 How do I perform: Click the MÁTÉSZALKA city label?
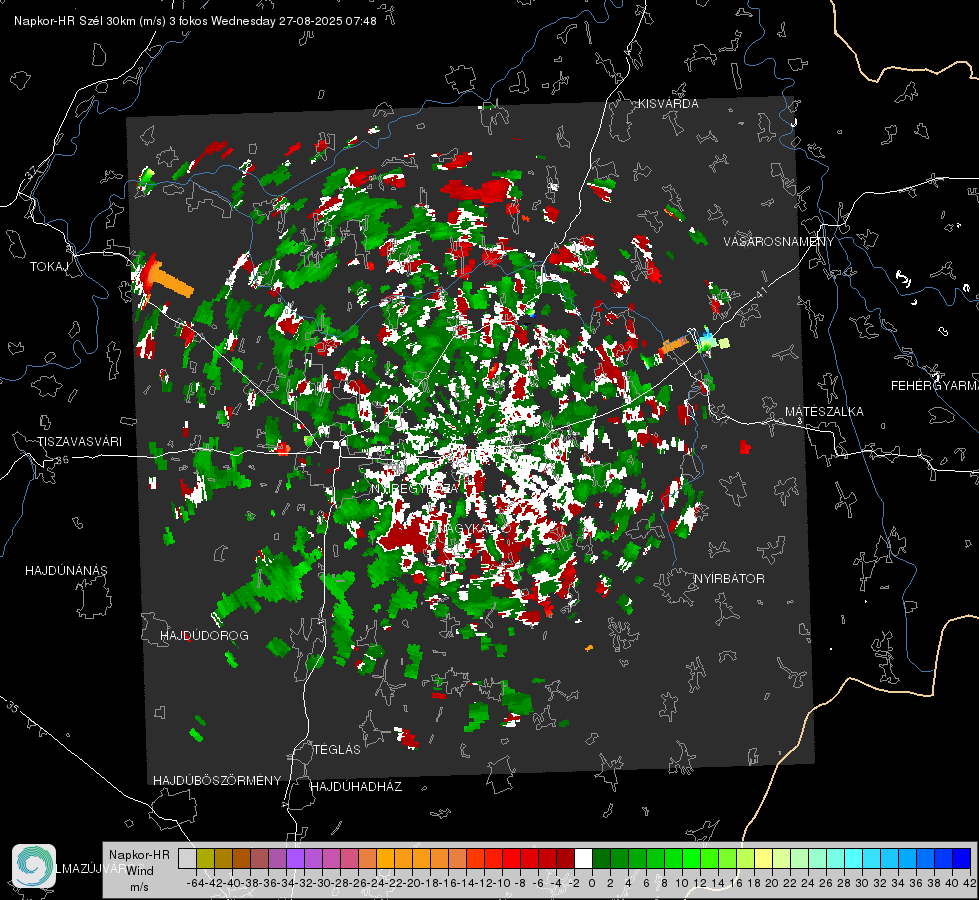point(824,412)
